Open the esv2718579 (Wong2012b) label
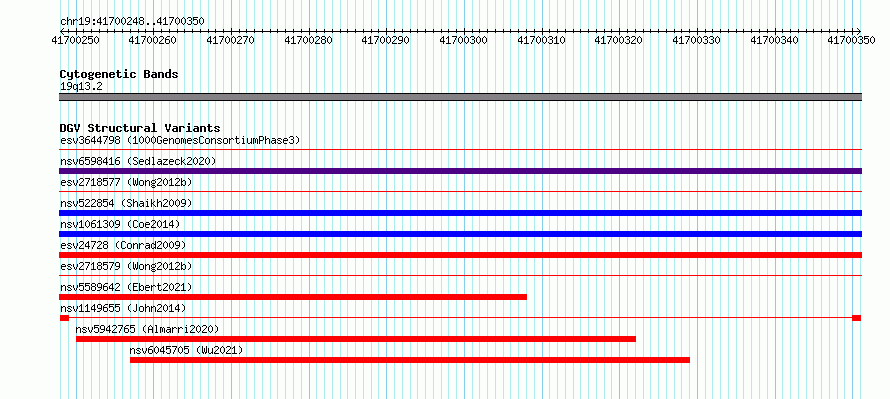 [x=126, y=266]
